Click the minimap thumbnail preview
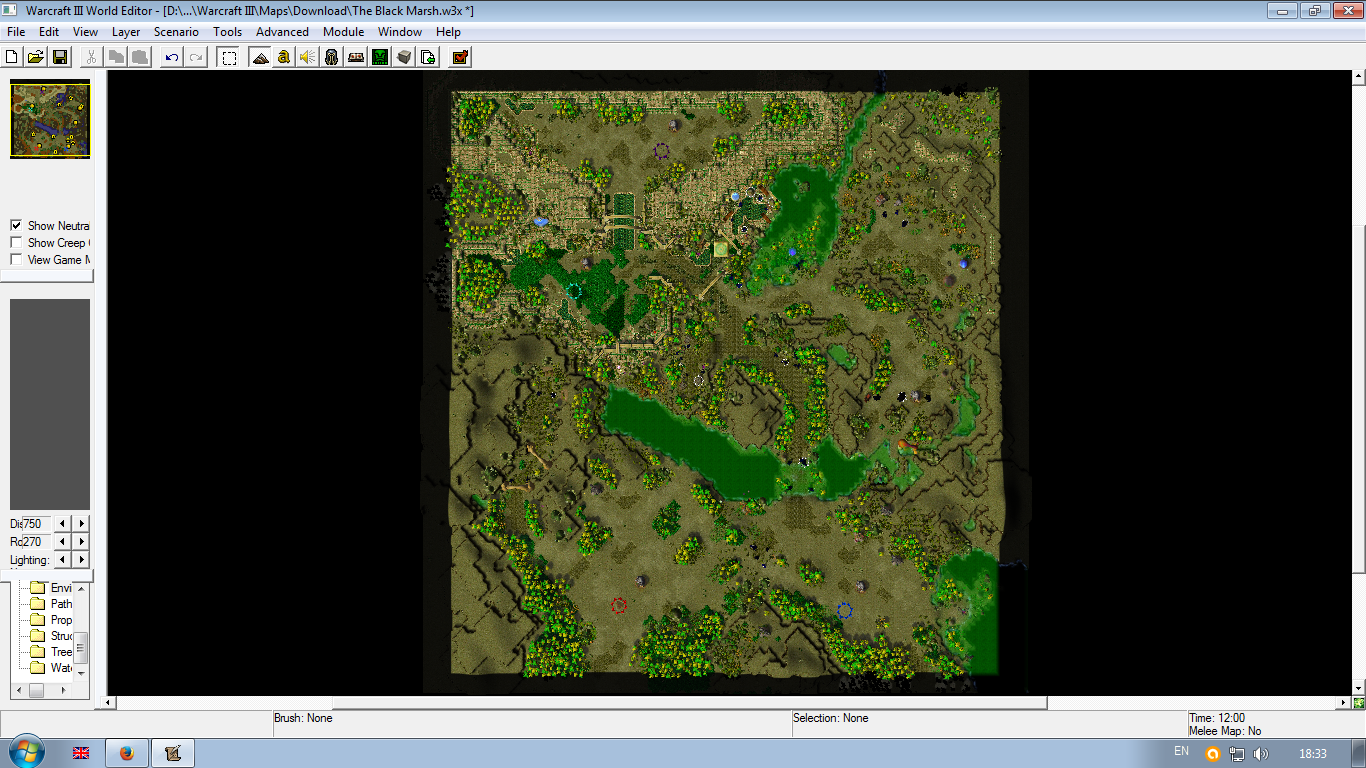Screen dimensions: 1366x768 50,120
